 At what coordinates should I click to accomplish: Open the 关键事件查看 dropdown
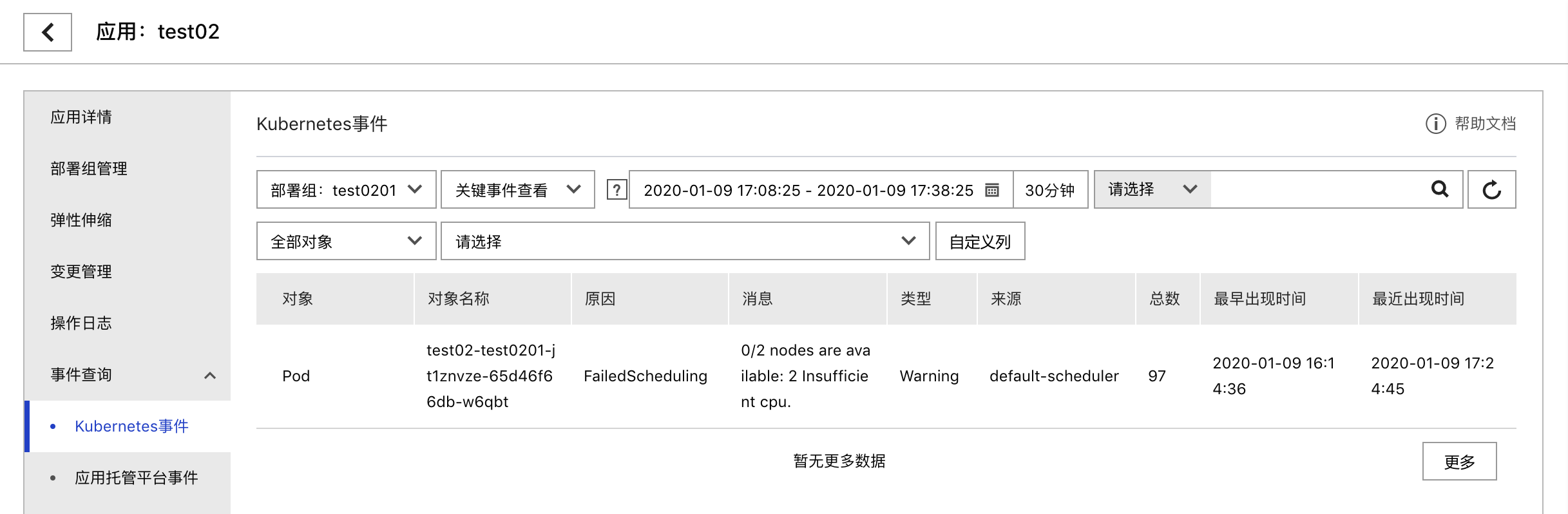517,189
